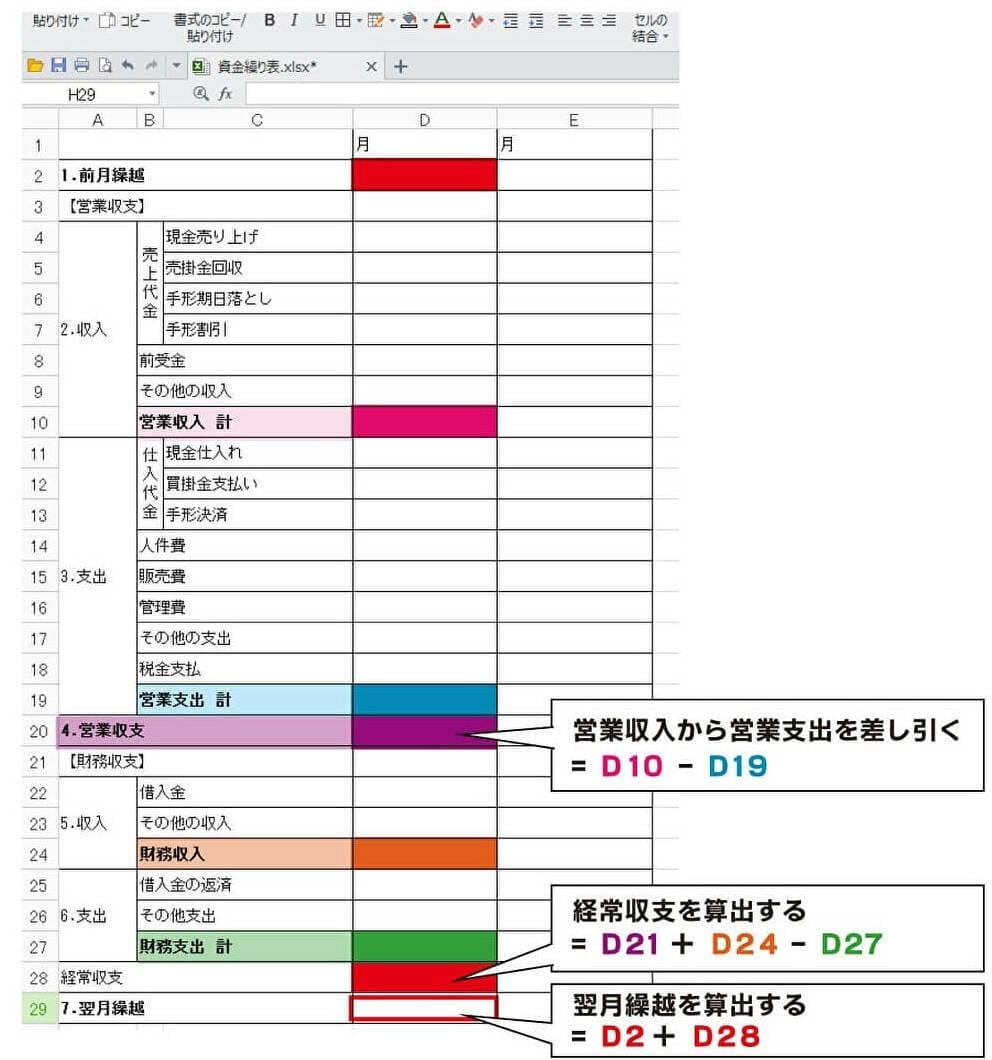The height and width of the screenshot is (1060, 992).
Task: Select the purple cell D20 営業収支
Action: tap(425, 731)
